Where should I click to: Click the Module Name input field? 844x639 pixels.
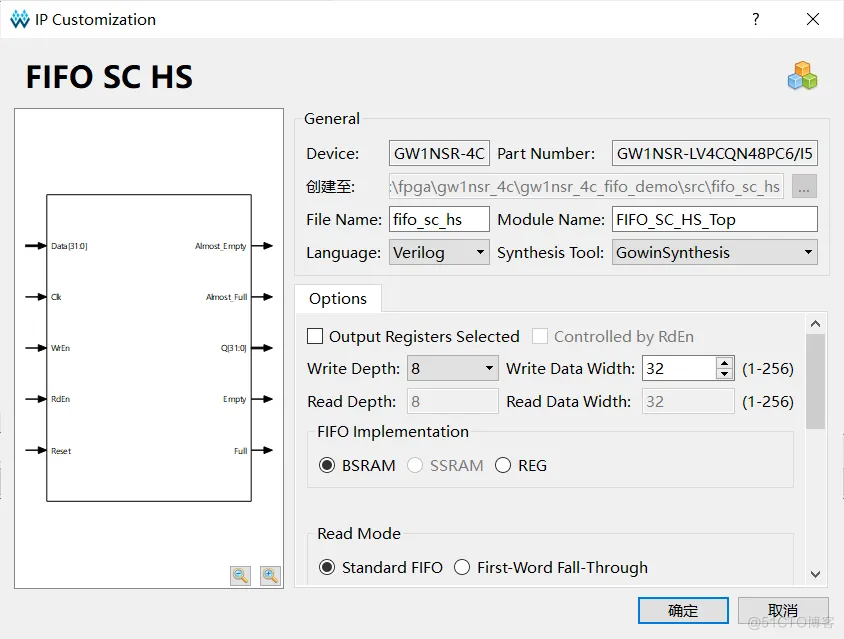tap(714, 220)
